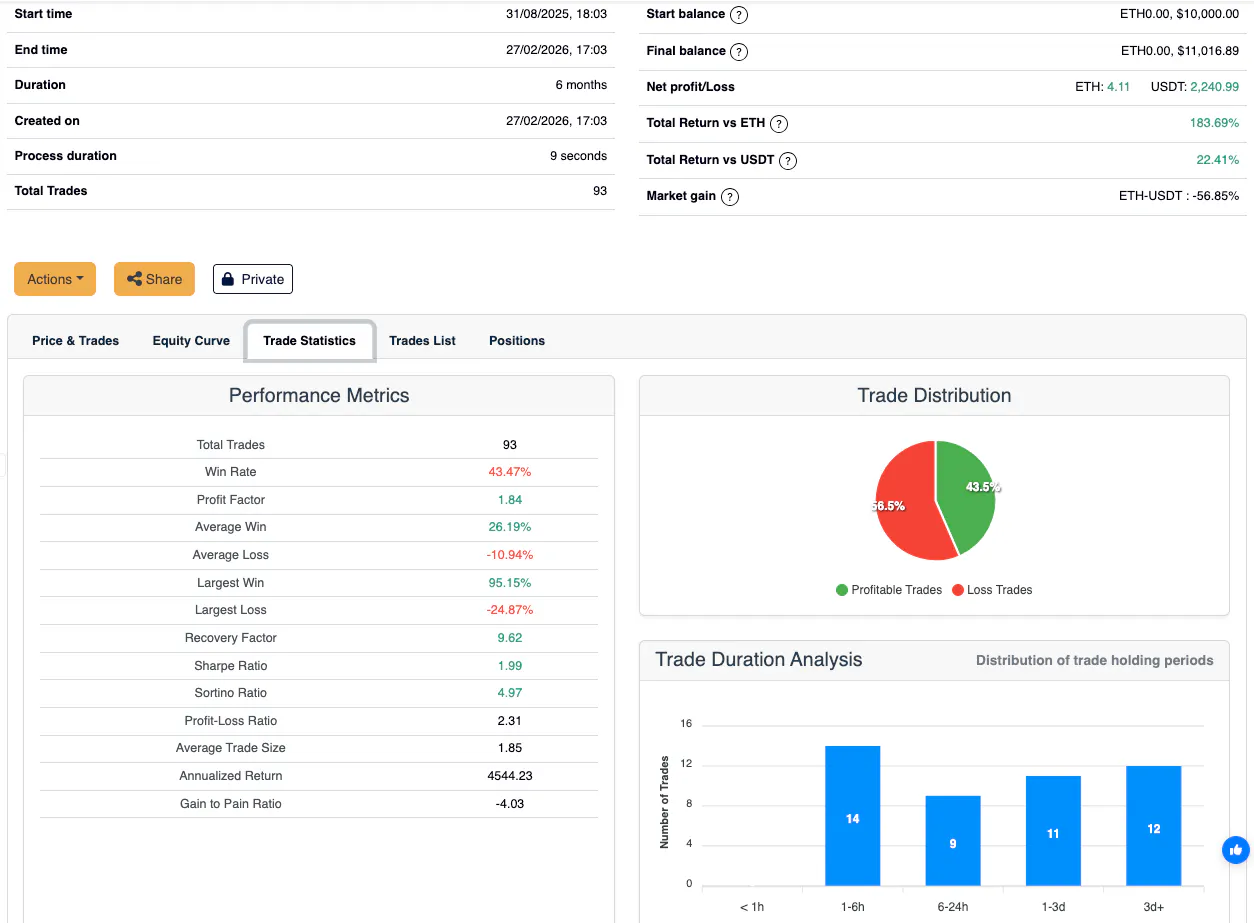Click the Recovery Factor value 9.62
The height and width of the screenshot is (923, 1254).
tap(510, 638)
